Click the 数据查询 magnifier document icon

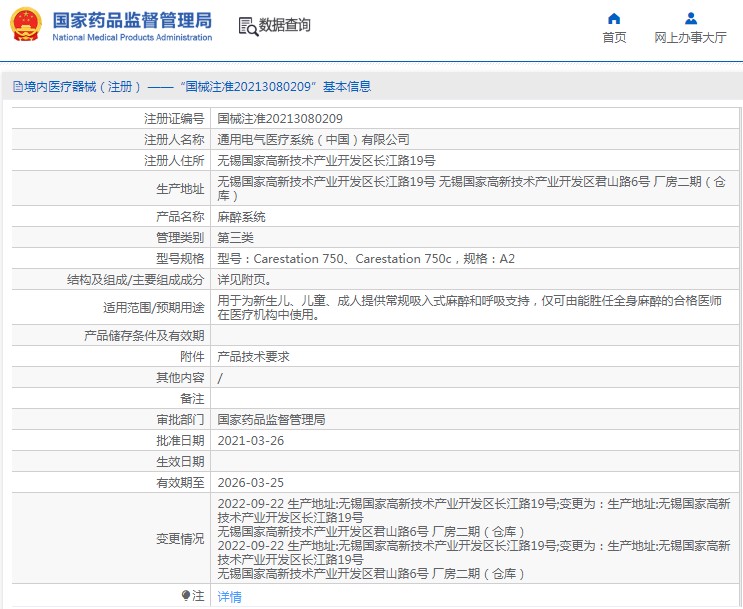[248, 27]
